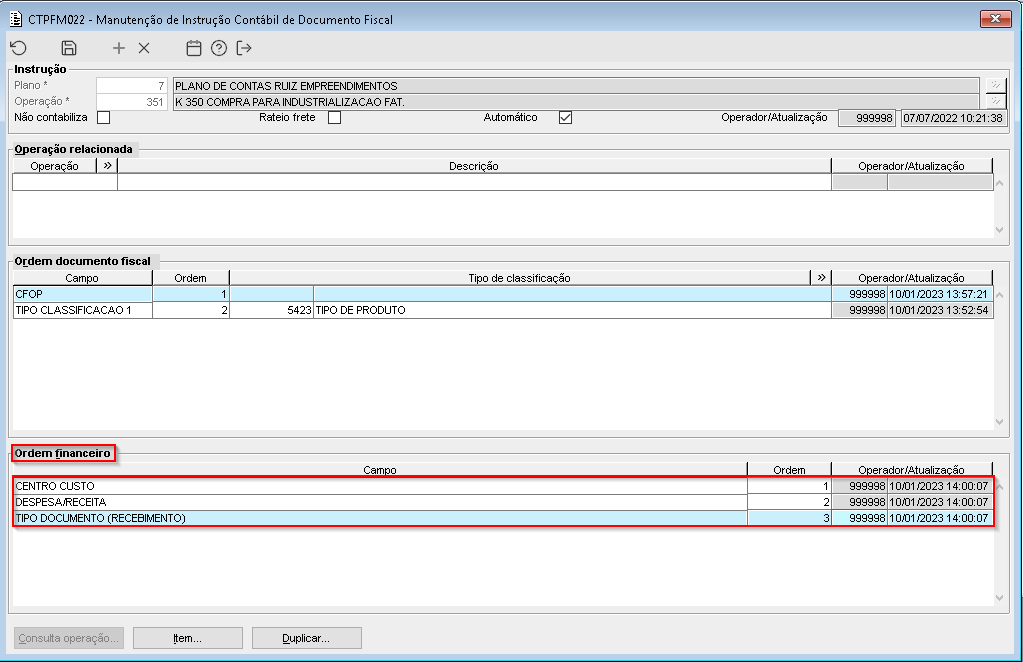Image resolution: width=1023 pixels, height=662 pixels.
Task: Click timestamp 10/01/2023 13:57:21 cell
Action: click(x=939, y=294)
